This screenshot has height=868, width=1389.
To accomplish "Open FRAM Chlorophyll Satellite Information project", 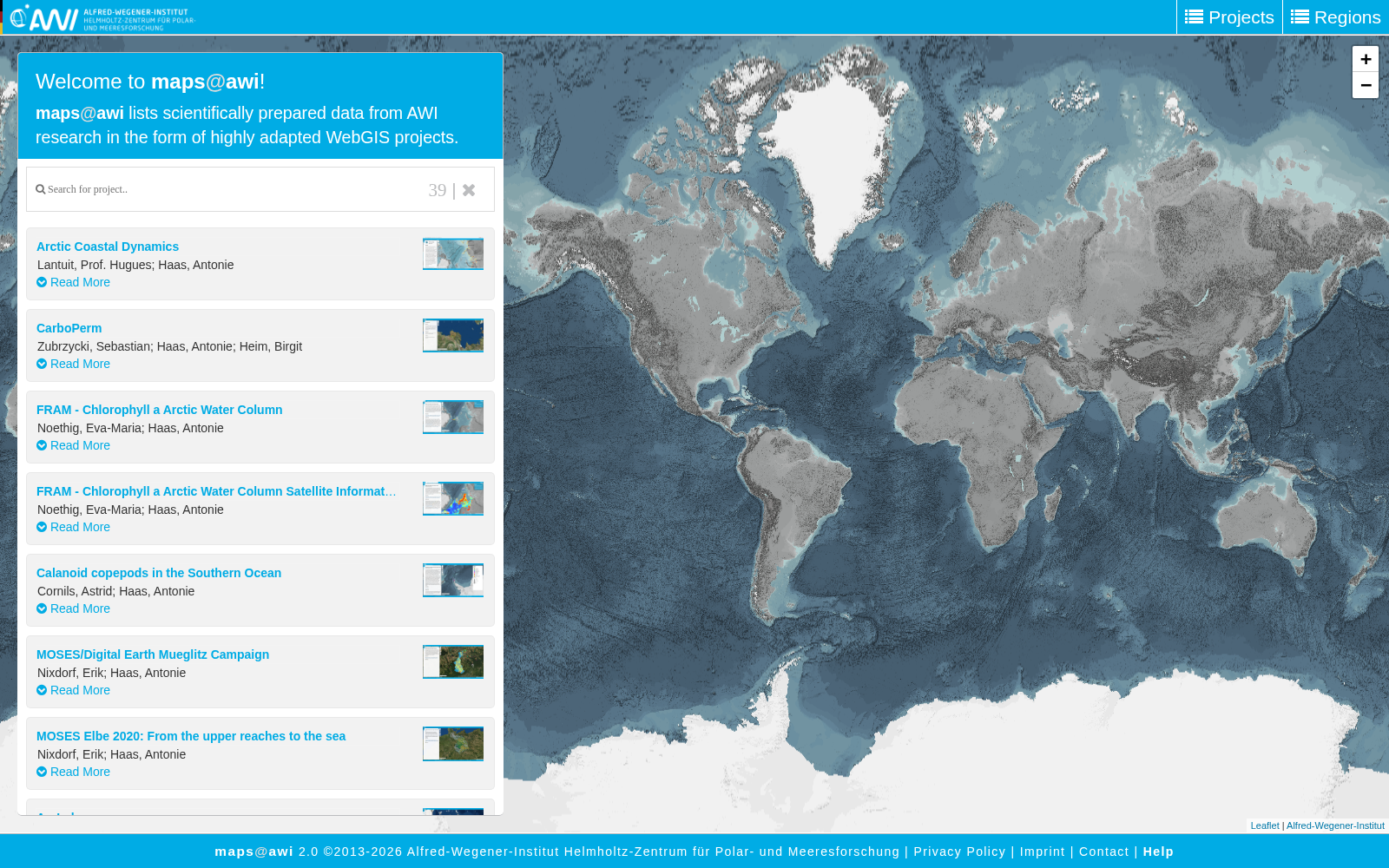I will click(x=216, y=491).
